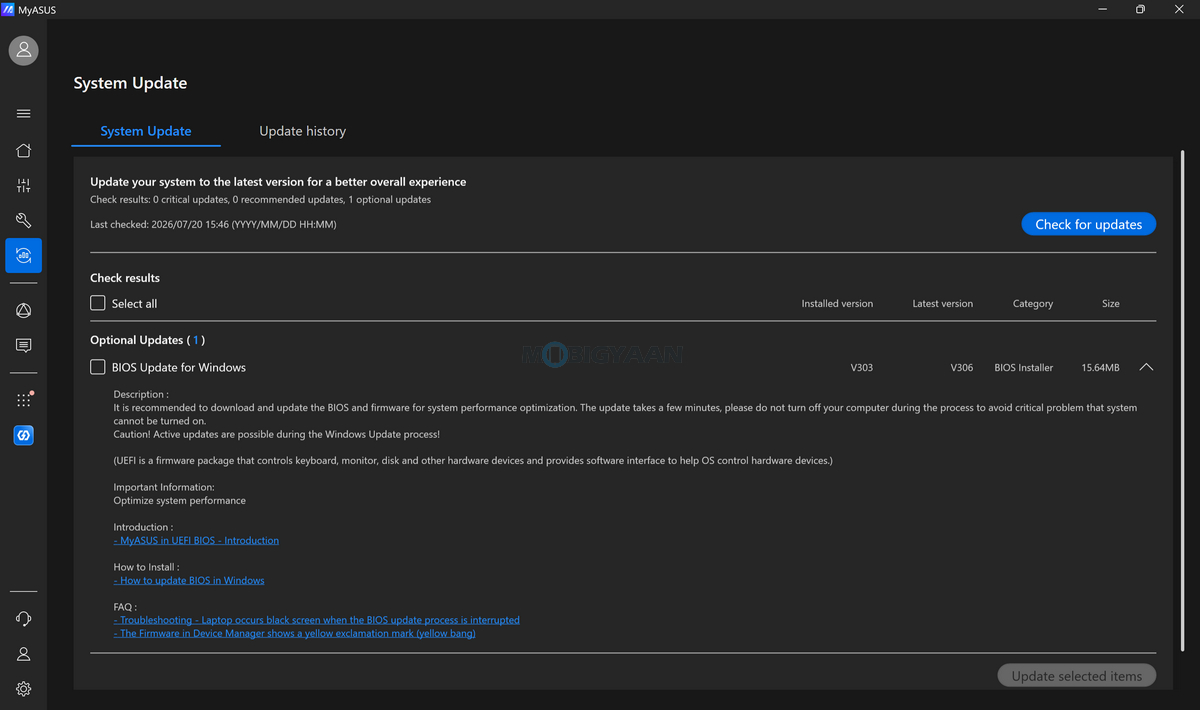
Task: Open the black screen Troubleshooting FAQ link
Action: 317,620
